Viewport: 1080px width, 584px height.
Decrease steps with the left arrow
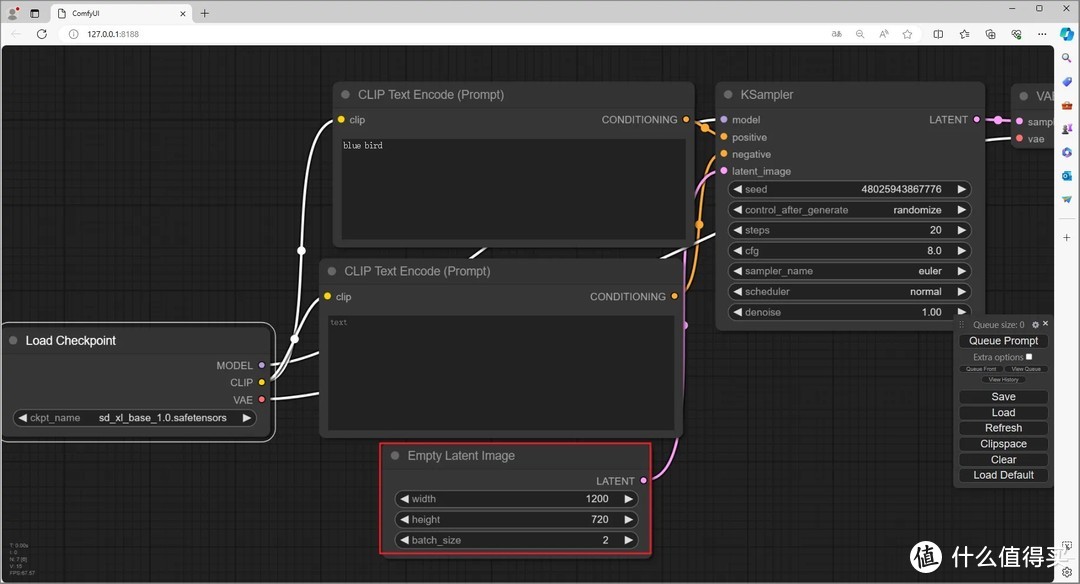(738, 230)
